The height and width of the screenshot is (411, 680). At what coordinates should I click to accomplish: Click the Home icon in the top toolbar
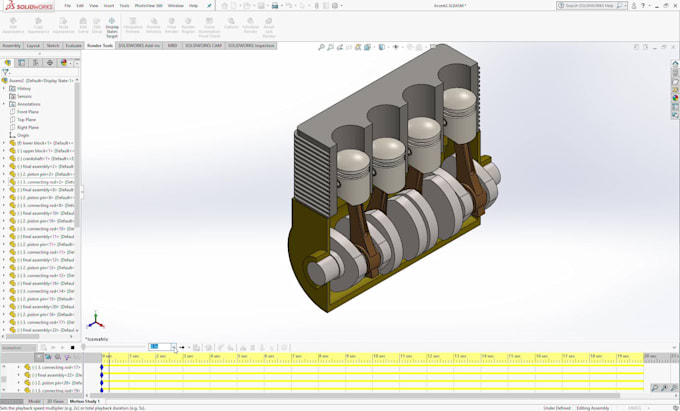click(224, 6)
